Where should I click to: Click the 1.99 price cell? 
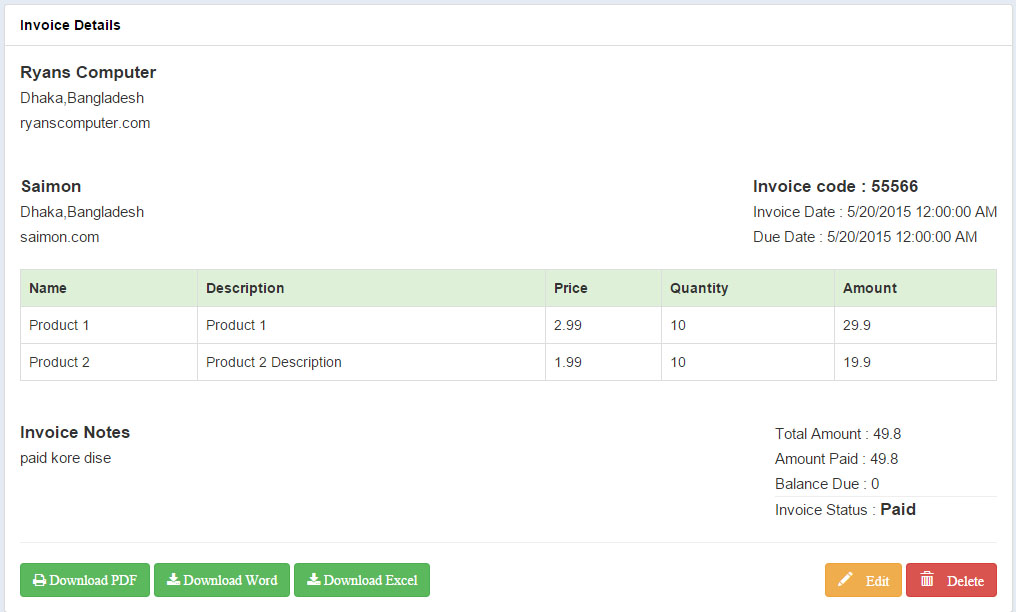coord(568,362)
